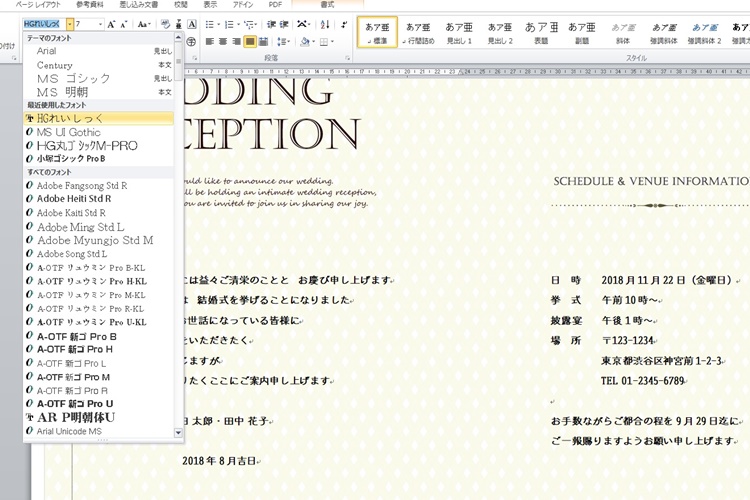Viewport: 750px width, 500px height.
Task: Click the center alignment icon
Action: pyautogui.click(x=222, y=42)
